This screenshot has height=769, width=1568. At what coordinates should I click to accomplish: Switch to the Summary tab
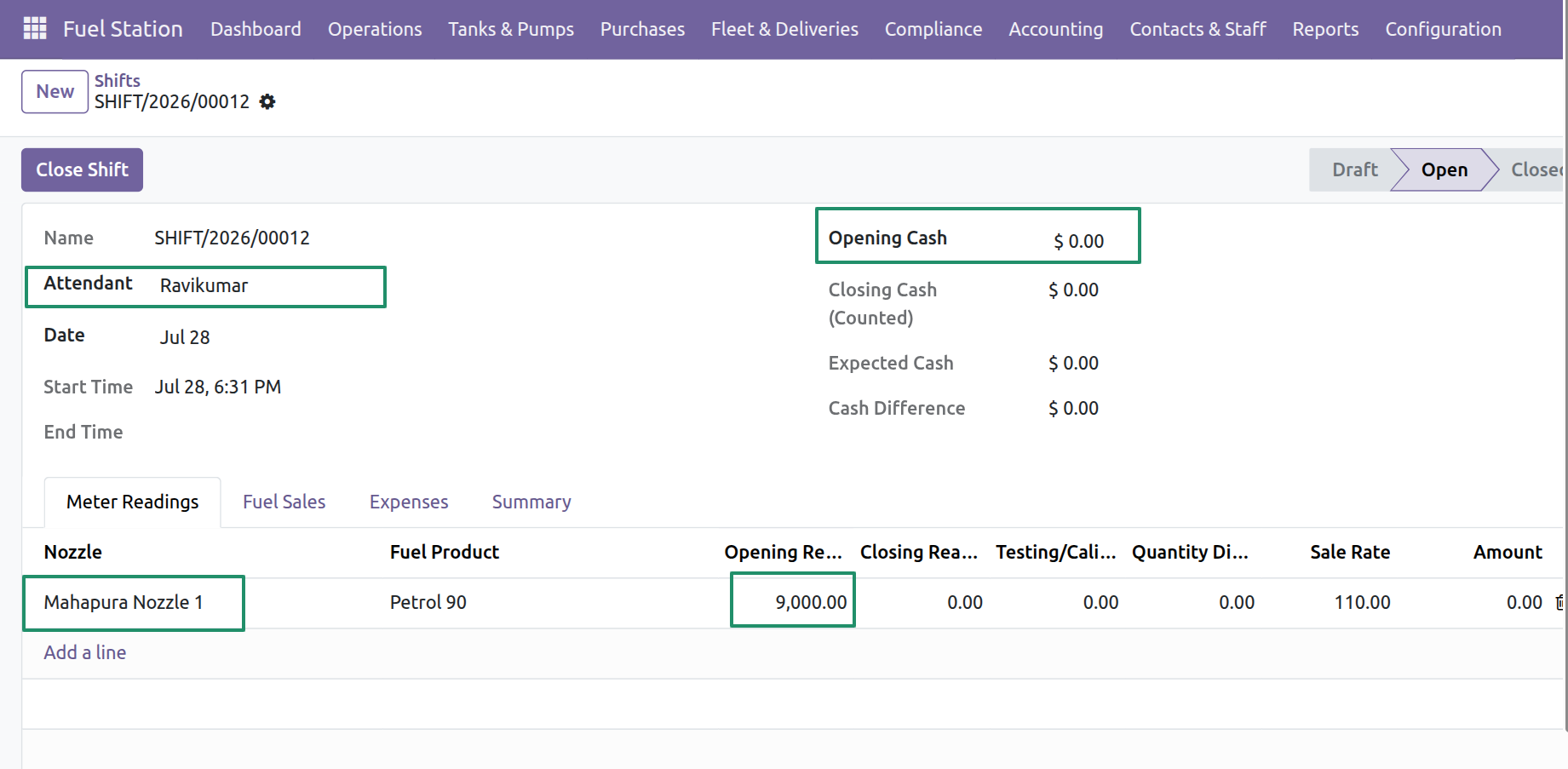(x=531, y=502)
